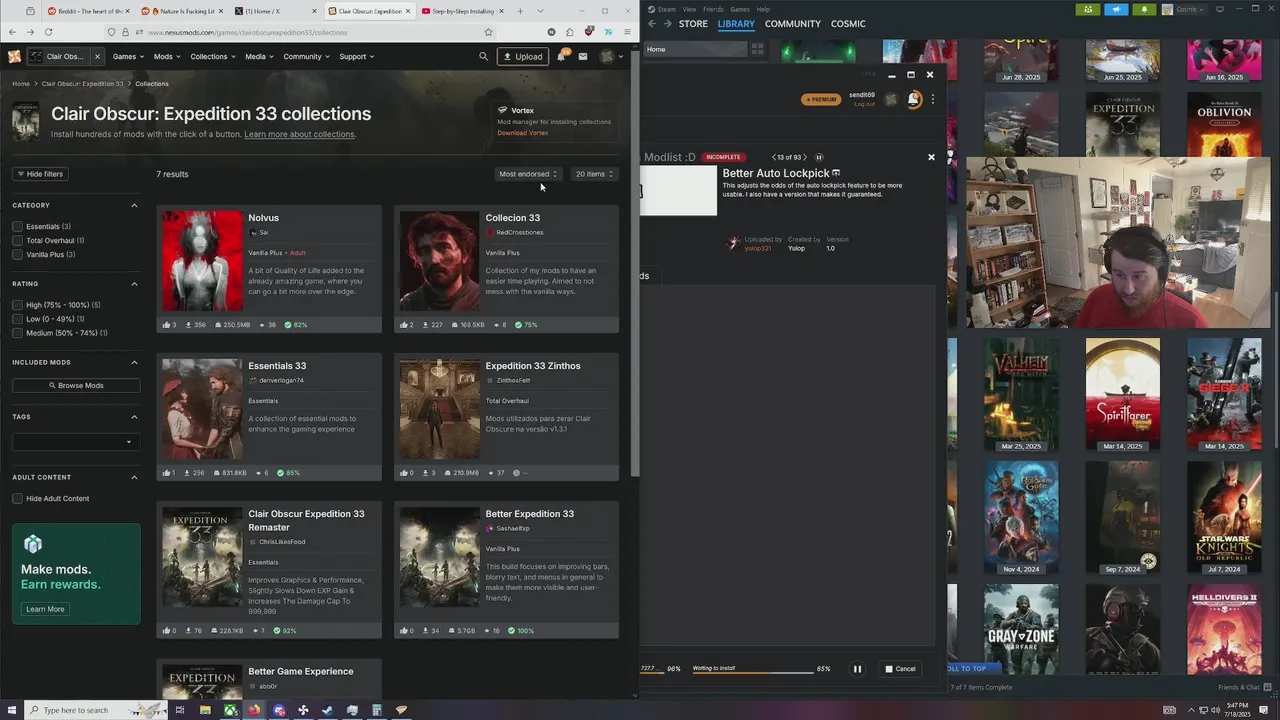Collapse the Tags filter section
This screenshot has width=1280, height=720.
tap(134, 417)
